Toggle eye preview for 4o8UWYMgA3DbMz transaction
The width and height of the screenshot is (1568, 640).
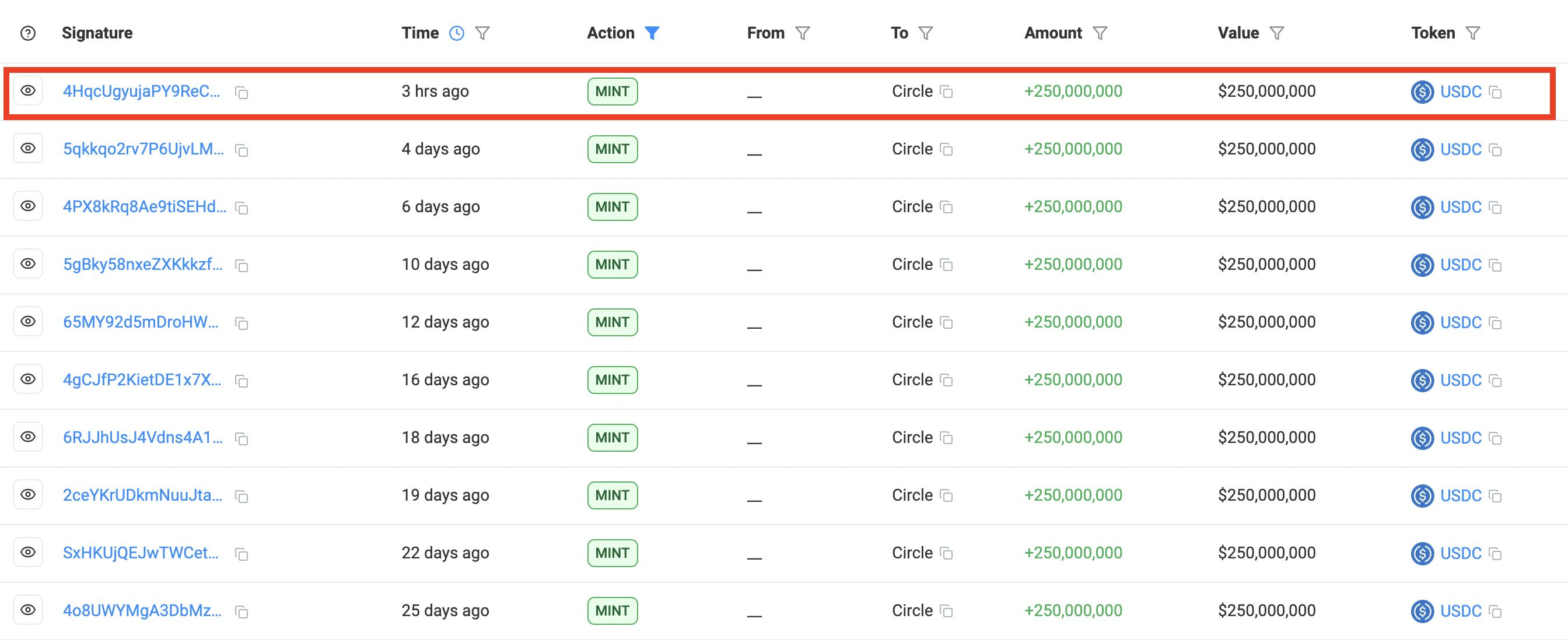(28, 610)
